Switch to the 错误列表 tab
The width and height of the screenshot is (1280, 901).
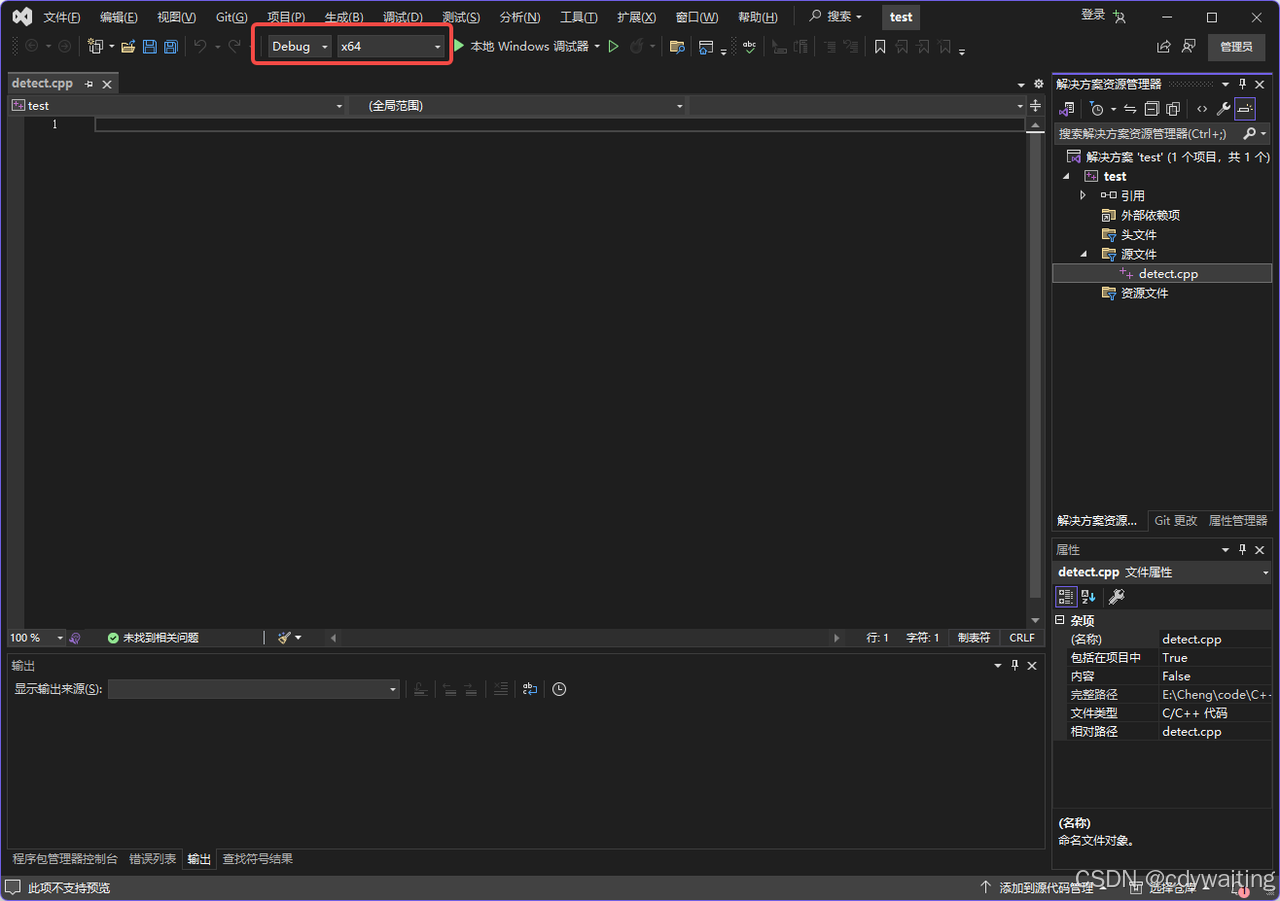(x=152, y=859)
